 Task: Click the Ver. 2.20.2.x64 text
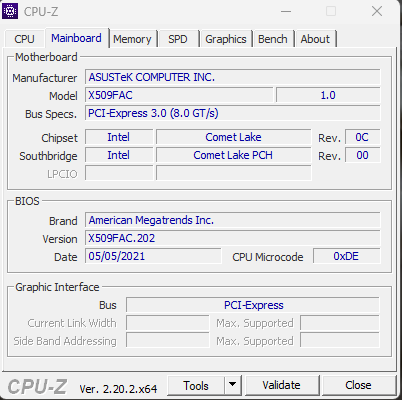click(x=118, y=389)
